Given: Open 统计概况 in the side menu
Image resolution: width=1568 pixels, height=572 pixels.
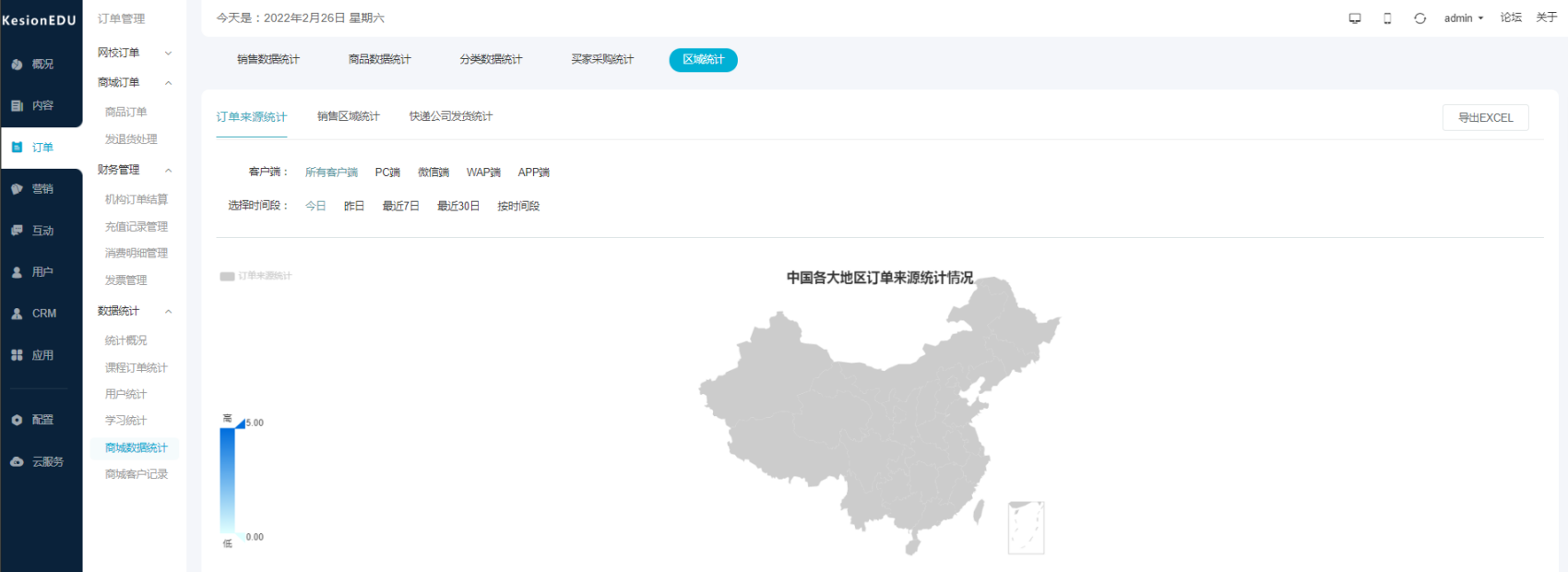Looking at the screenshot, I should click(x=125, y=341).
